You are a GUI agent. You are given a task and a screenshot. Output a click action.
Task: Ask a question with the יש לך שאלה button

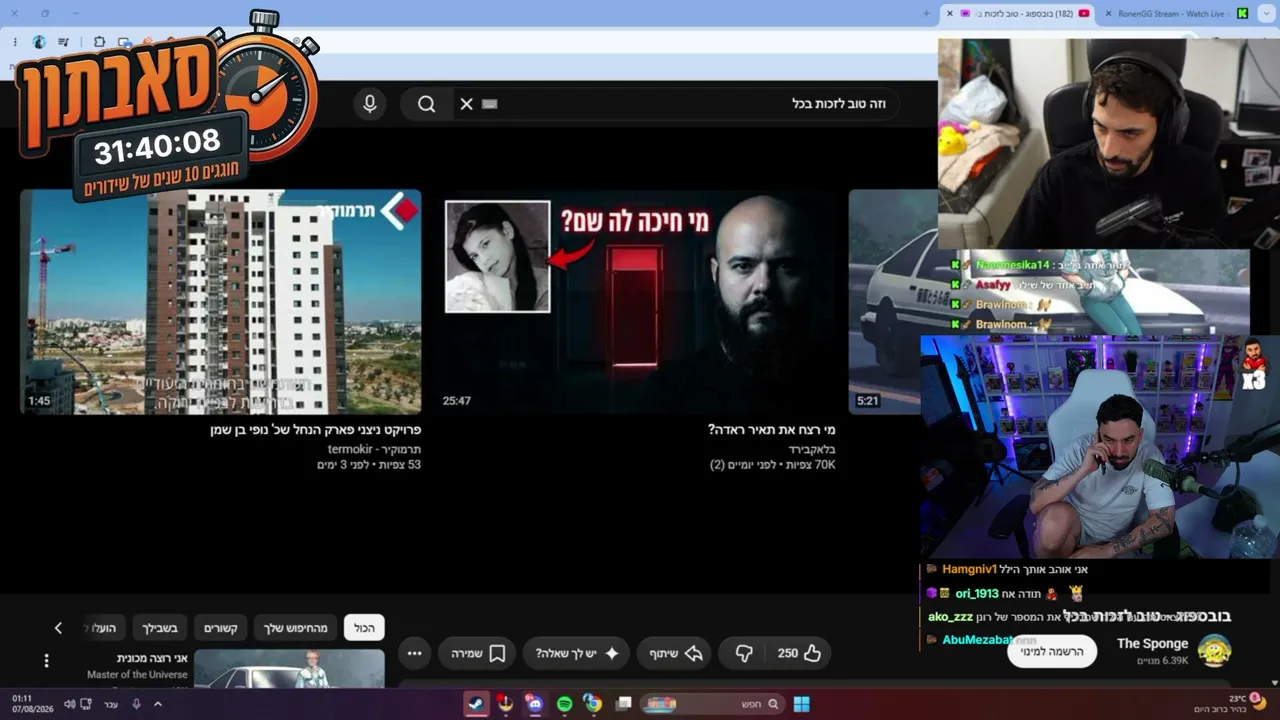point(575,653)
